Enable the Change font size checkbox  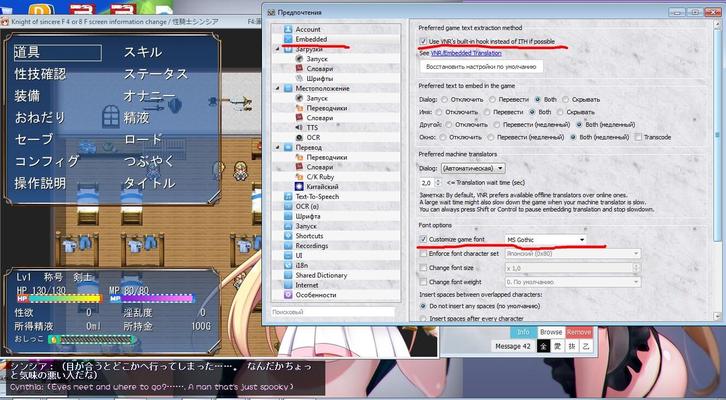point(423,268)
